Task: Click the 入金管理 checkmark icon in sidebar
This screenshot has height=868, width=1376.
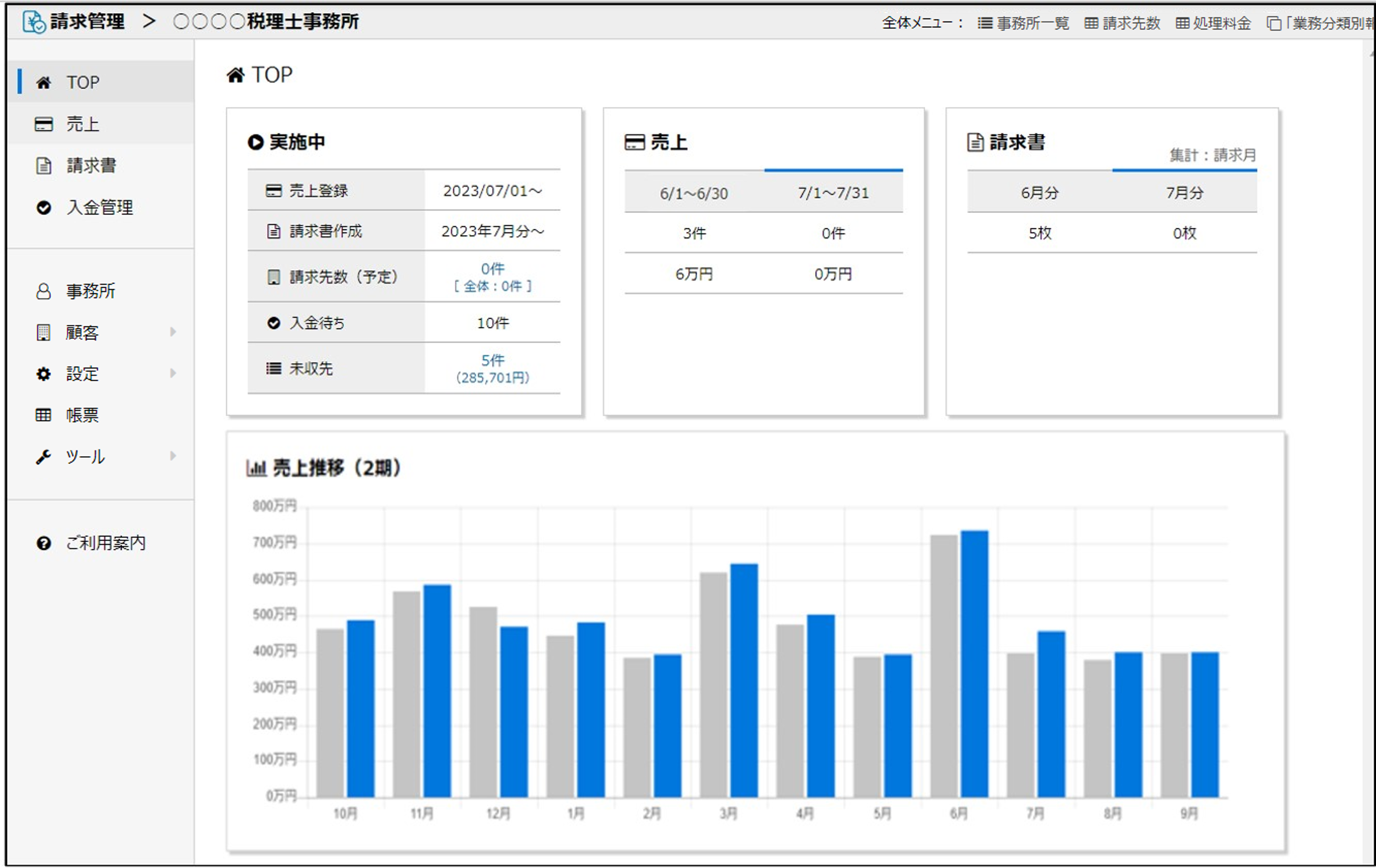Action: point(43,207)
